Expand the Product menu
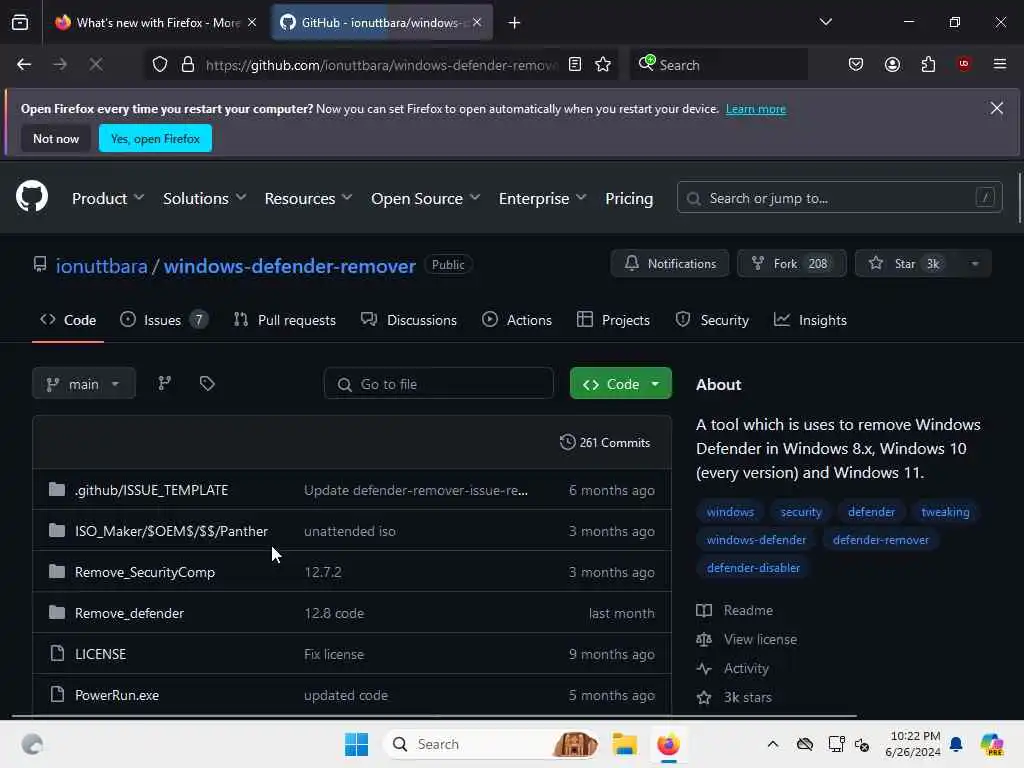This screenshot has width=1024, height=768. tap(108, 198)
